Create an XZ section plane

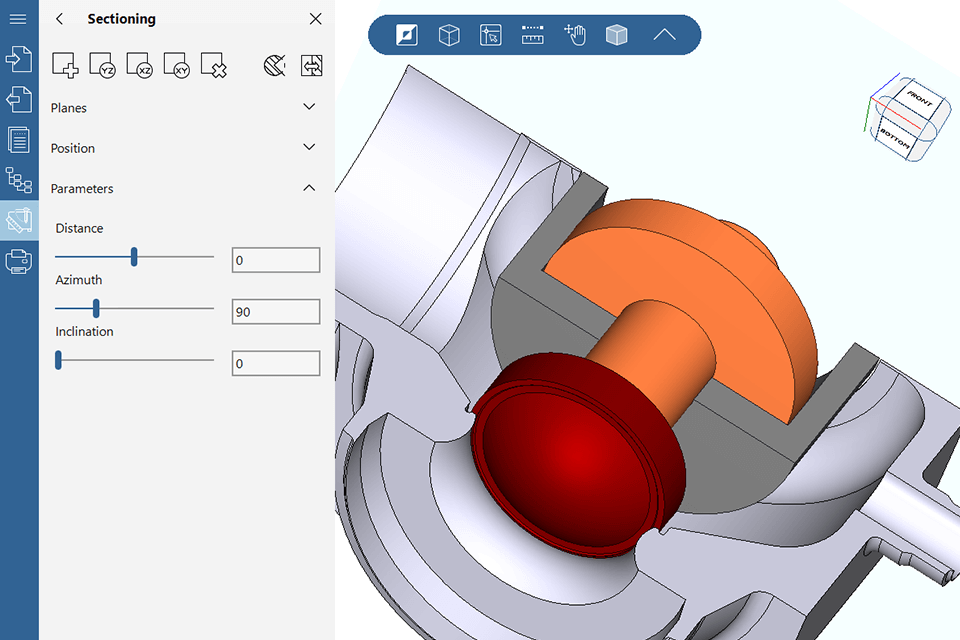pyautogui.click(x=139, y=66)
